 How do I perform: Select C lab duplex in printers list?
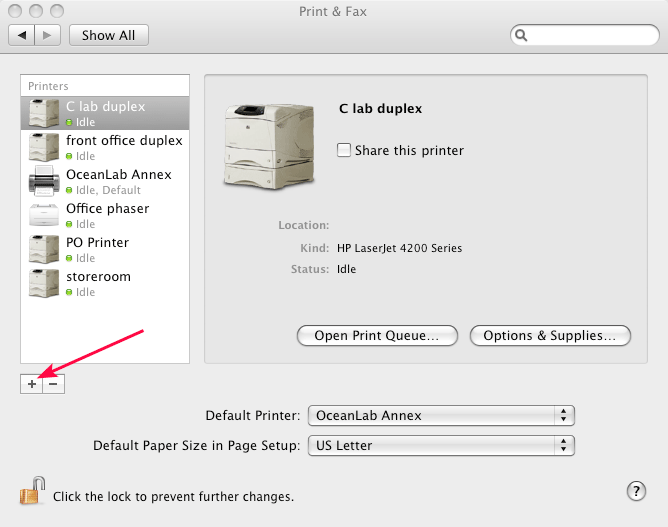pyautogui.click(x=105, y=113)
